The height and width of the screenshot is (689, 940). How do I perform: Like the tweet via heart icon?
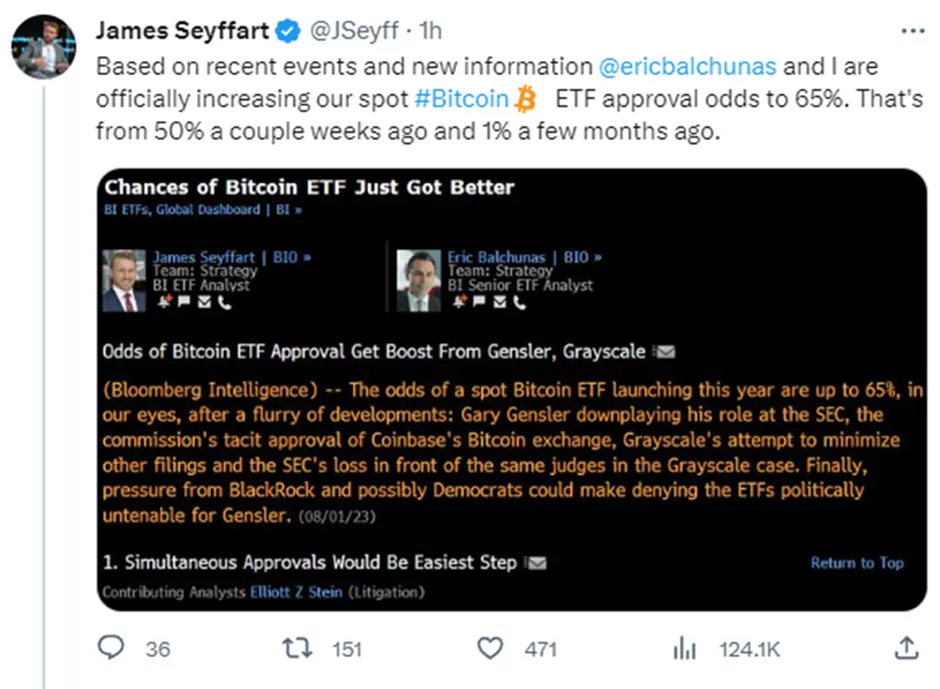pos(489,649)
